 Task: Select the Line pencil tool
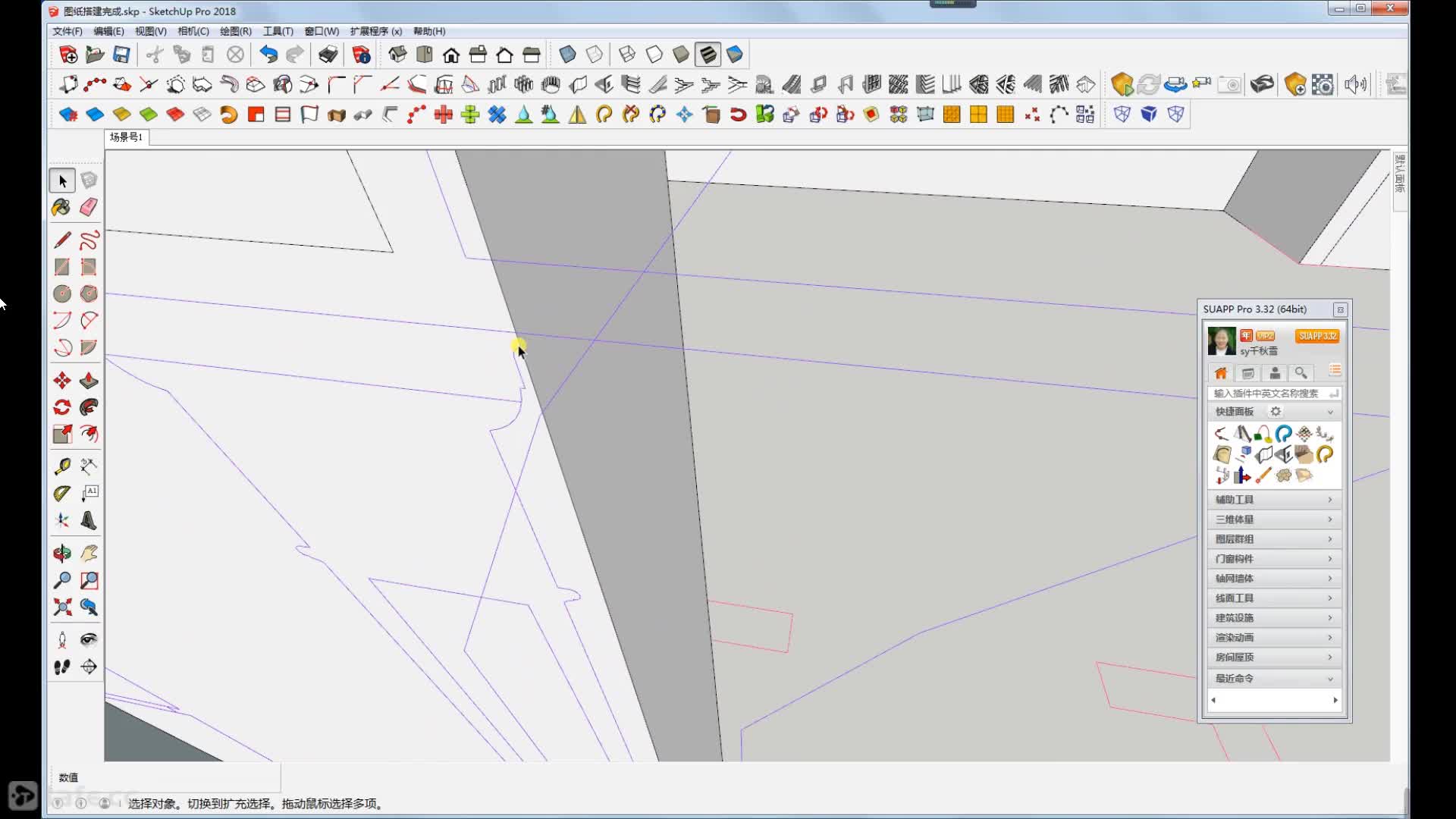61,240
